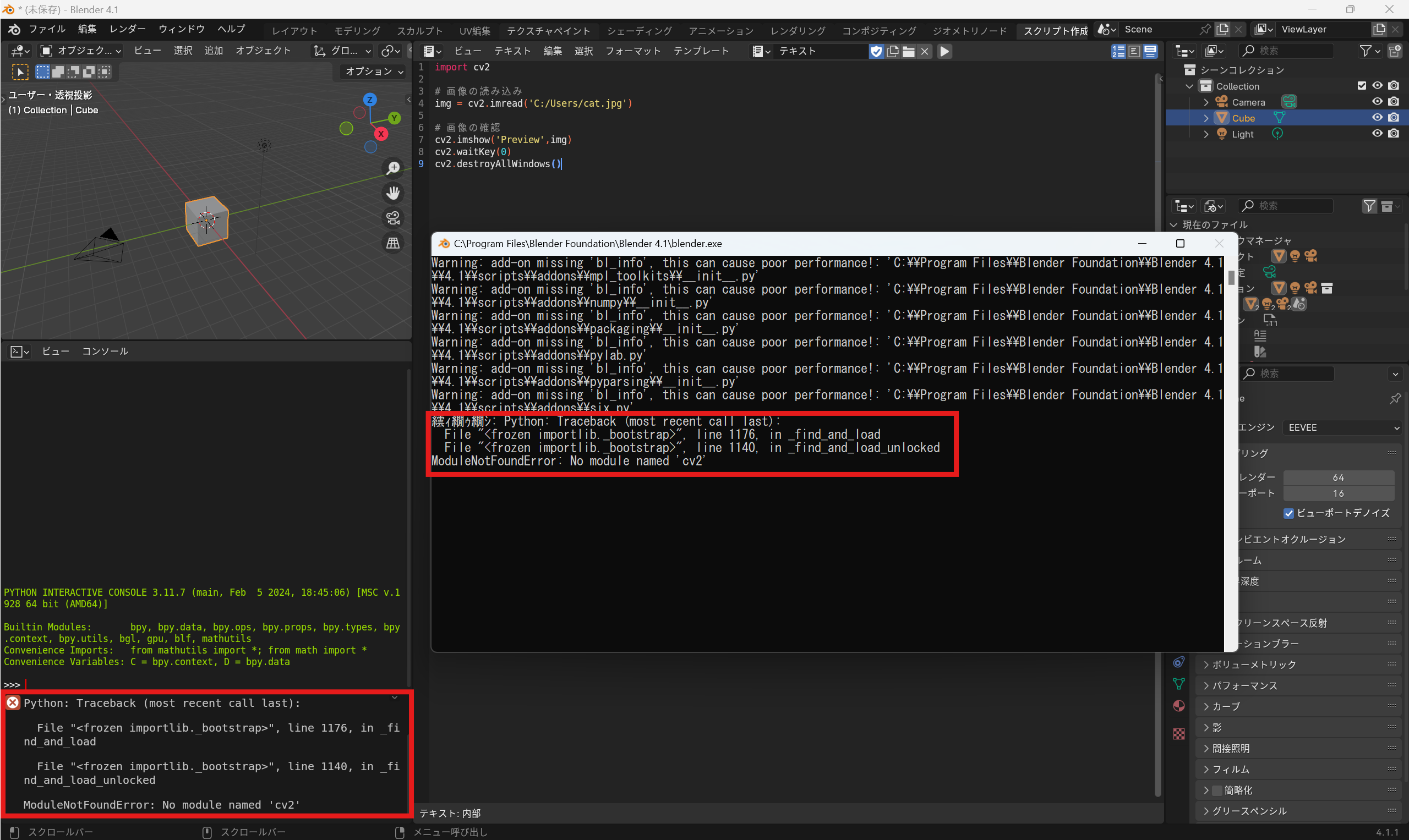Click the zoom magnifier icon in the viewport

click(x=393, y=168)
